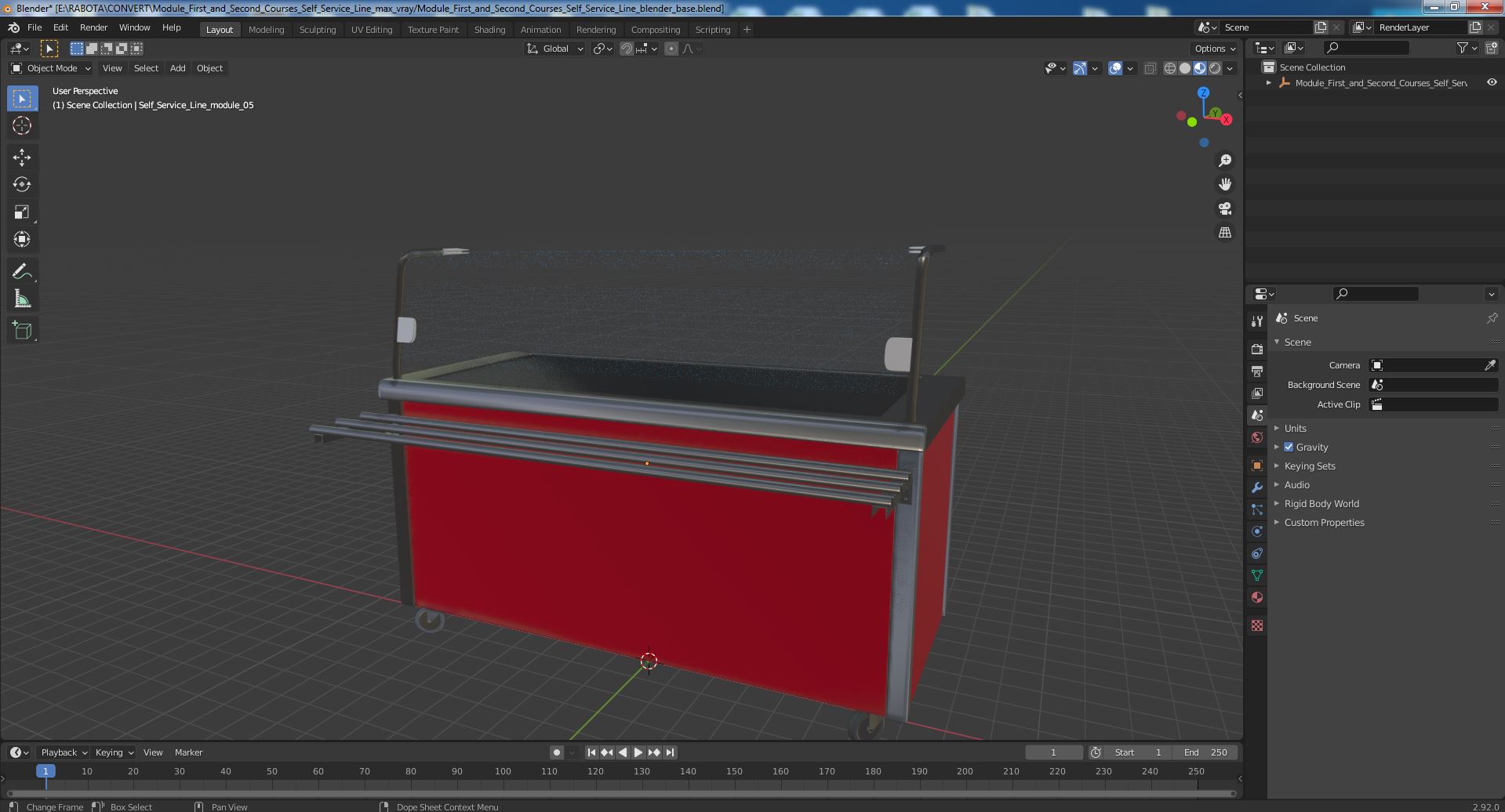
Task: Expand the Rigid Body World panel
Action: click(x=1321, y=503)
